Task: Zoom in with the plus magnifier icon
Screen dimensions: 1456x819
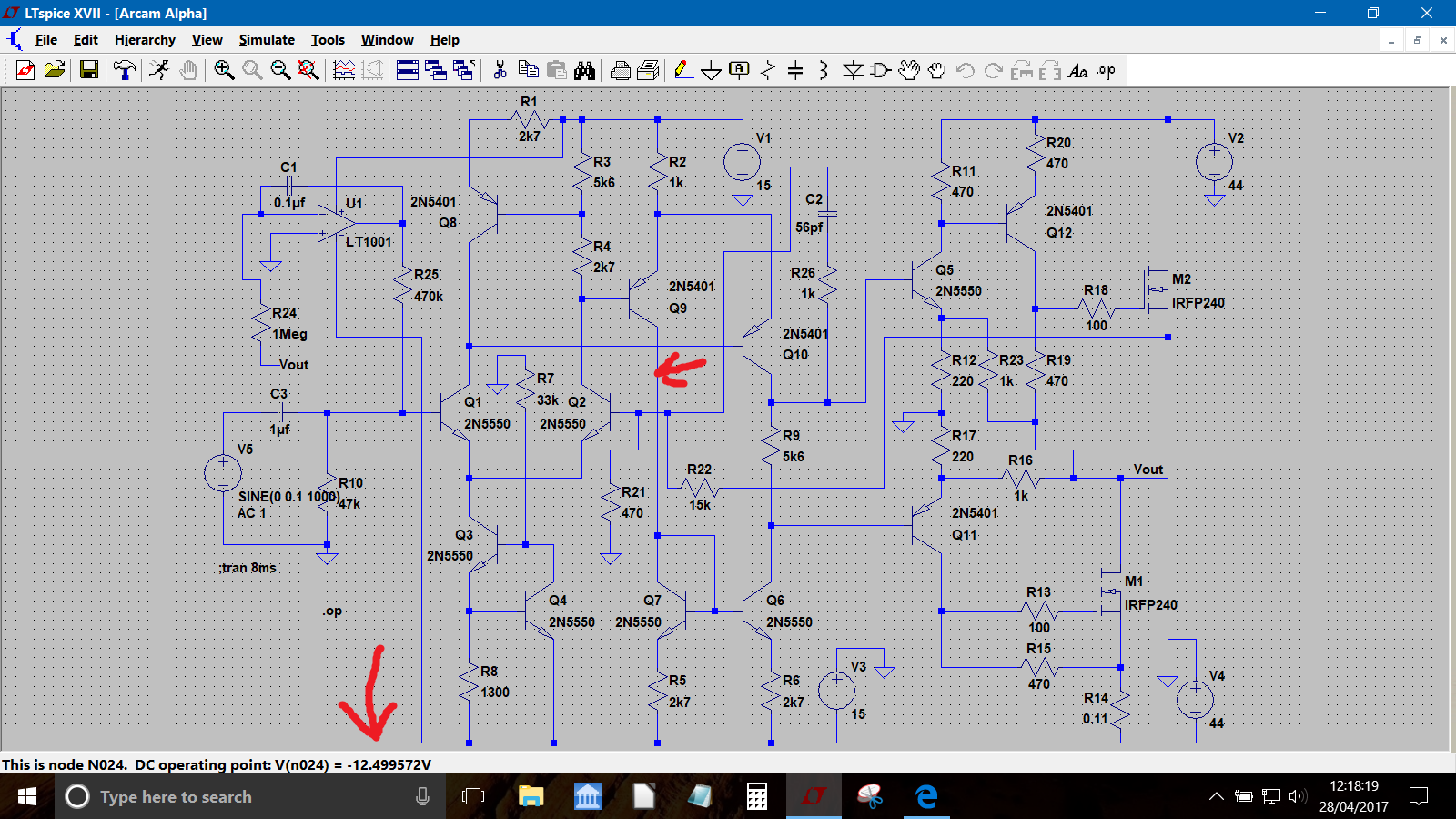Action: [x=224, y=70]
